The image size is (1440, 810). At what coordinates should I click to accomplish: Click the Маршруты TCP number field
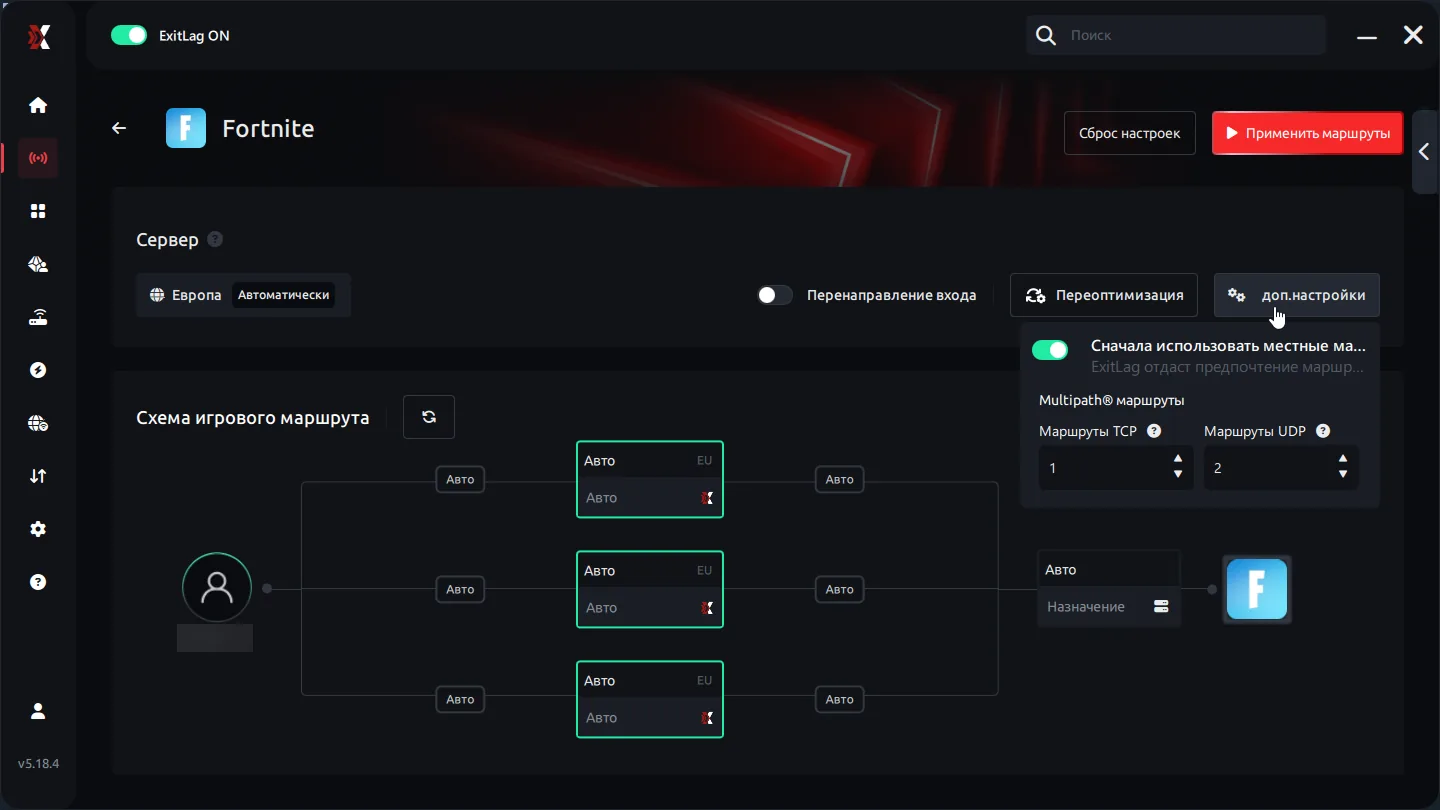(x=1116, y=468)
